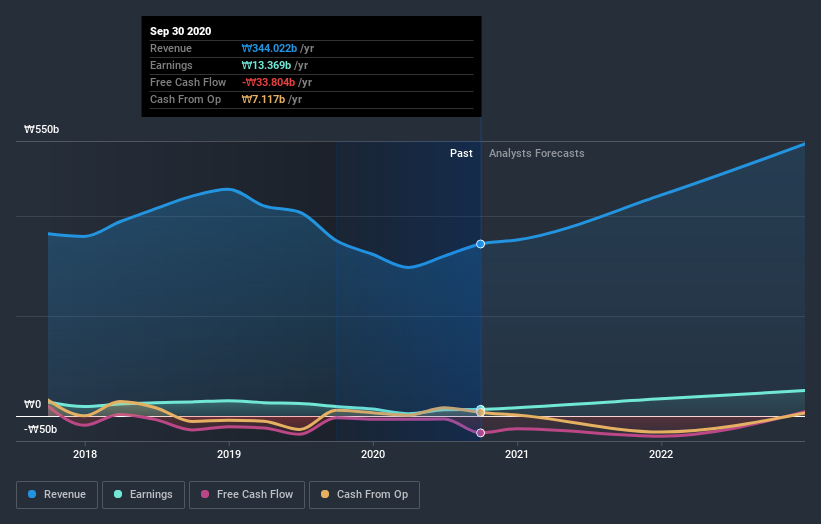Click the Cash From Op data point marker

[x=481, y=412]
